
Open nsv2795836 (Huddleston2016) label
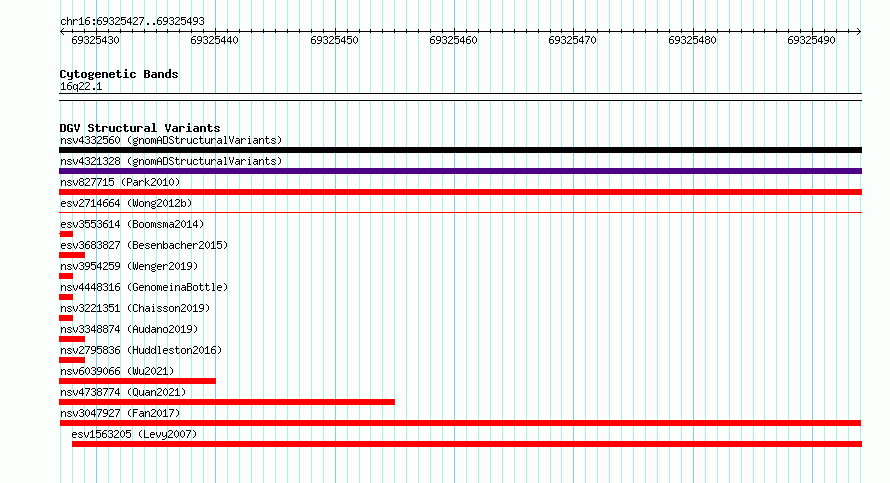(141, 350)
